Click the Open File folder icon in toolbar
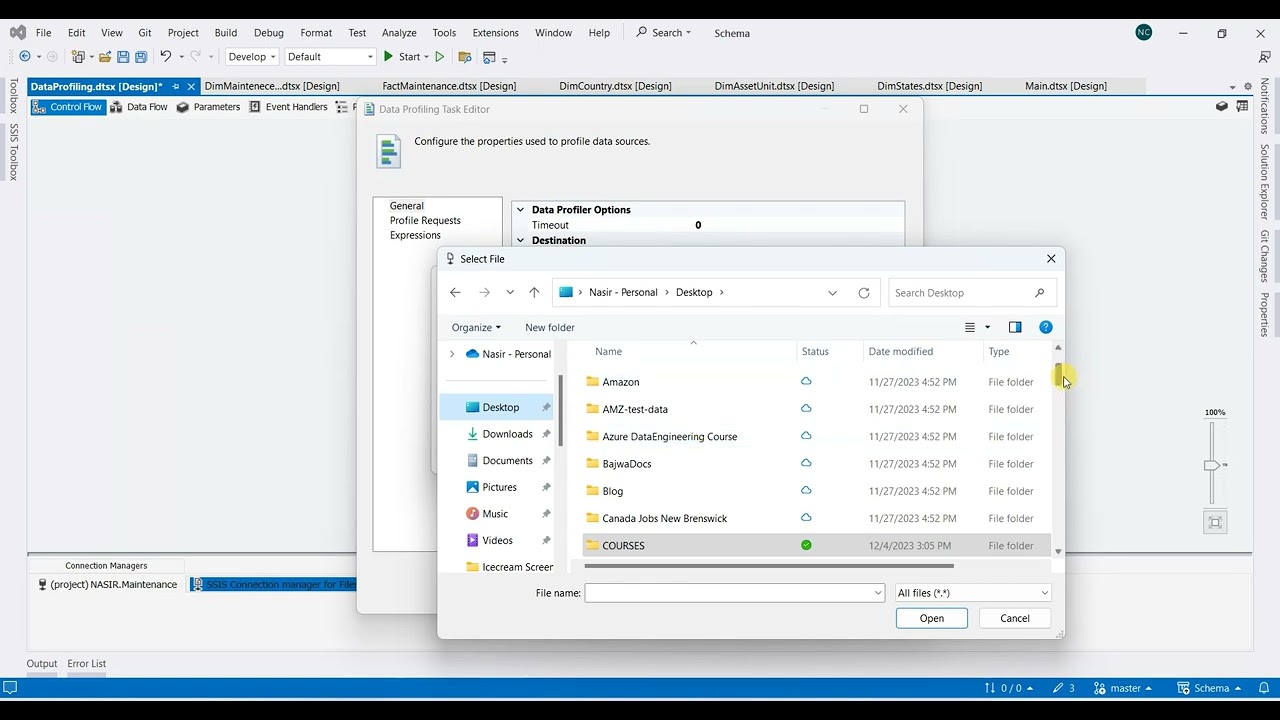Image resolution: width=1280 pixels, height=720 pixels. click(x=105, y=57)
